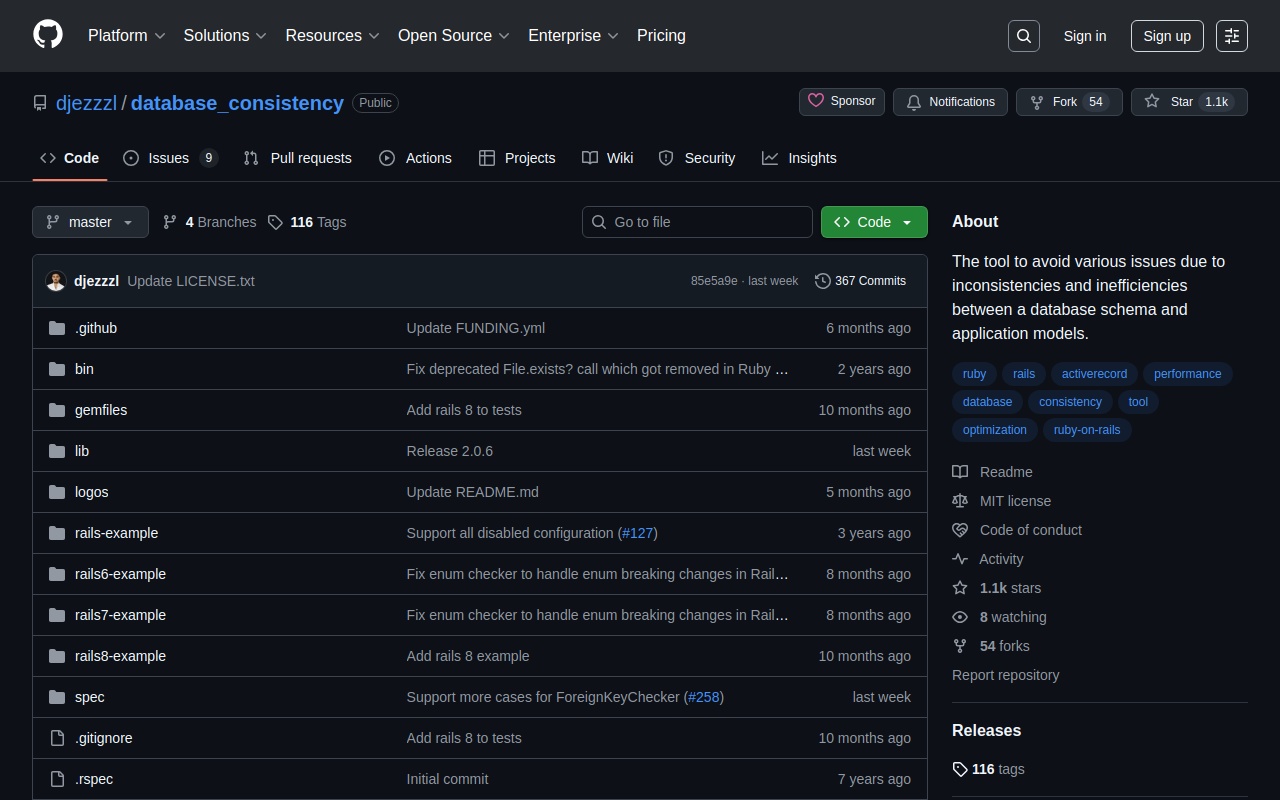Click the Readme book icon in About section
1280x800 pixels.
click(960, 471)
